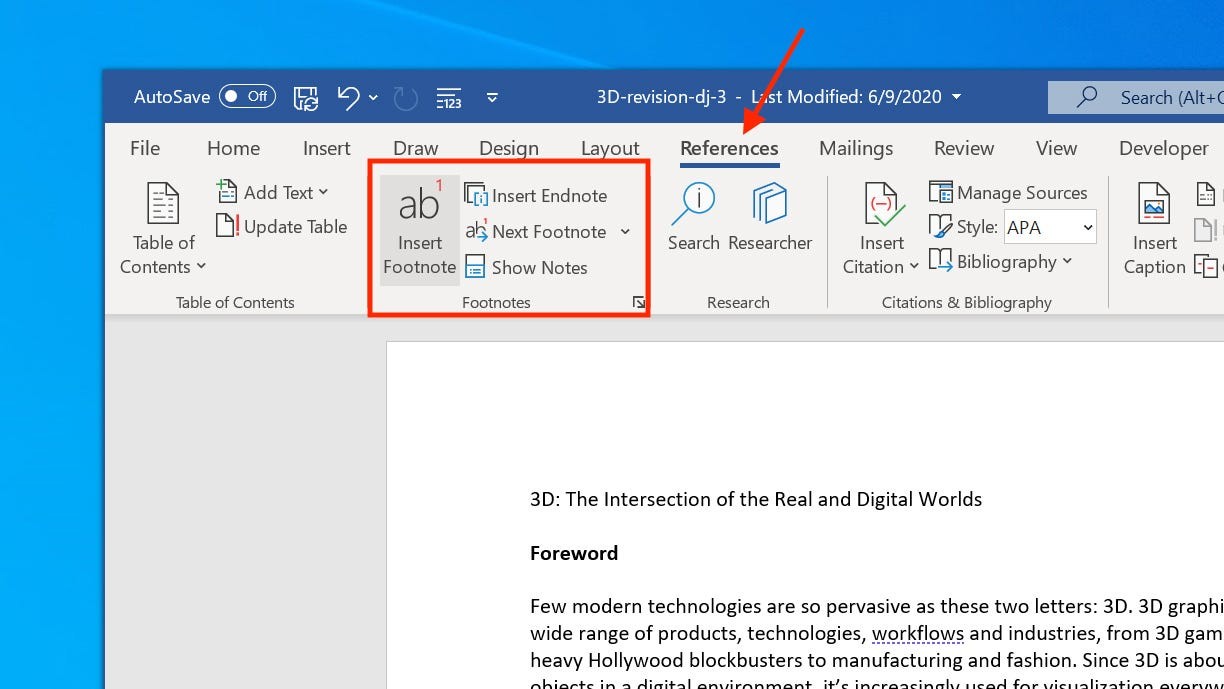Save the document from Quick Access toolbar
The width and height of the screenshot is (1224, 689).
tap(305, 97)
